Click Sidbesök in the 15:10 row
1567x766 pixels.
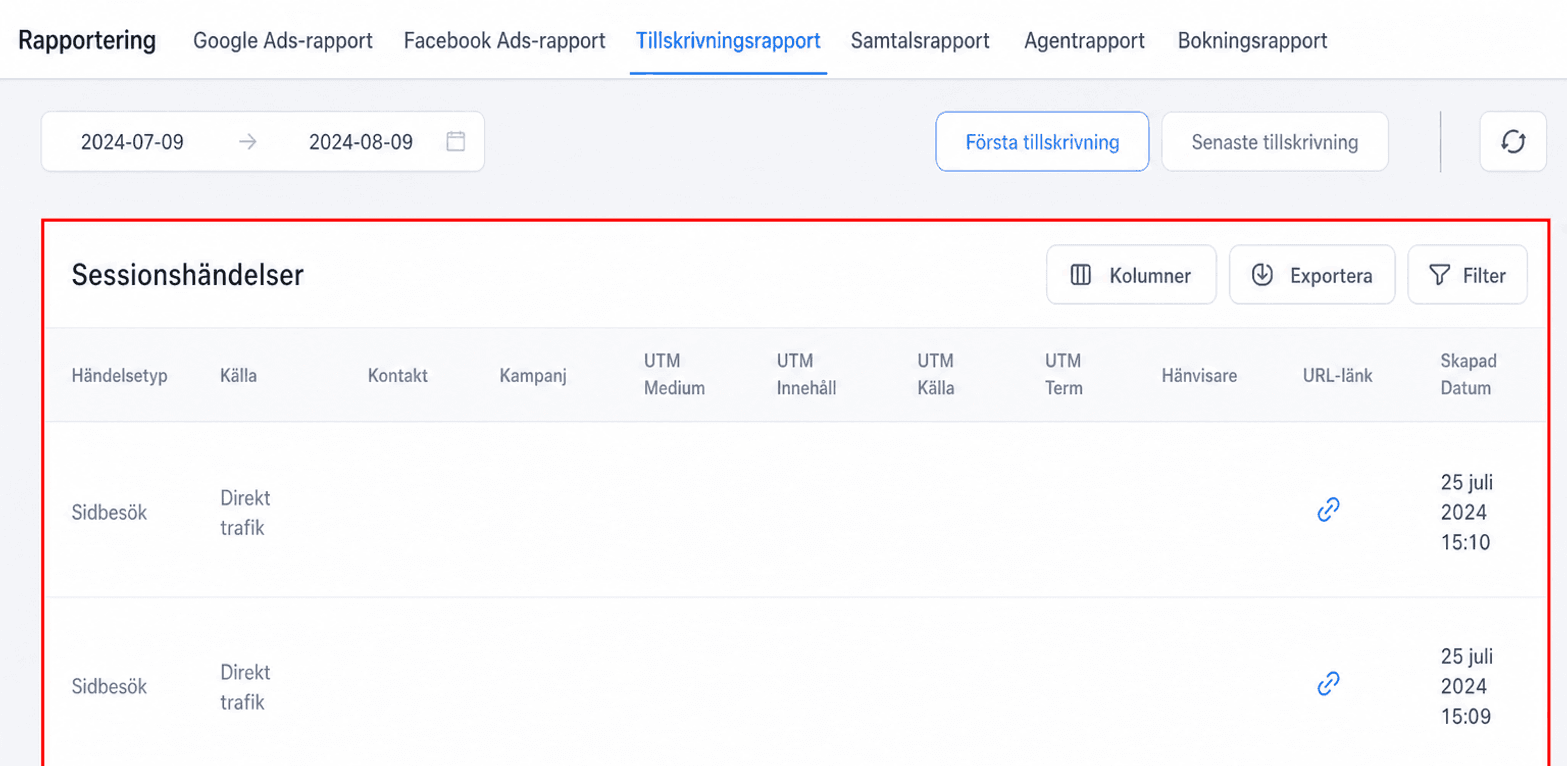pos(110,512)
